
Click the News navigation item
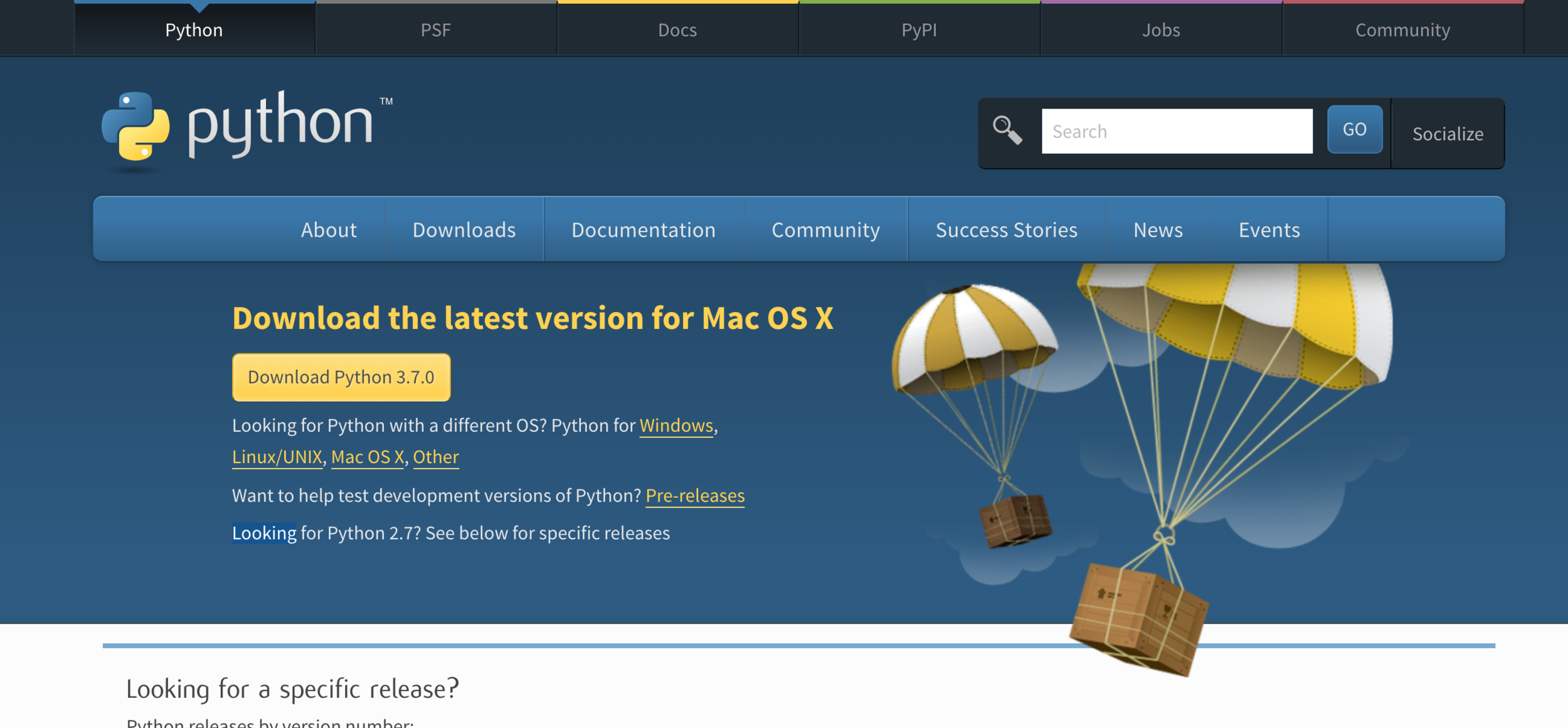1158,230
